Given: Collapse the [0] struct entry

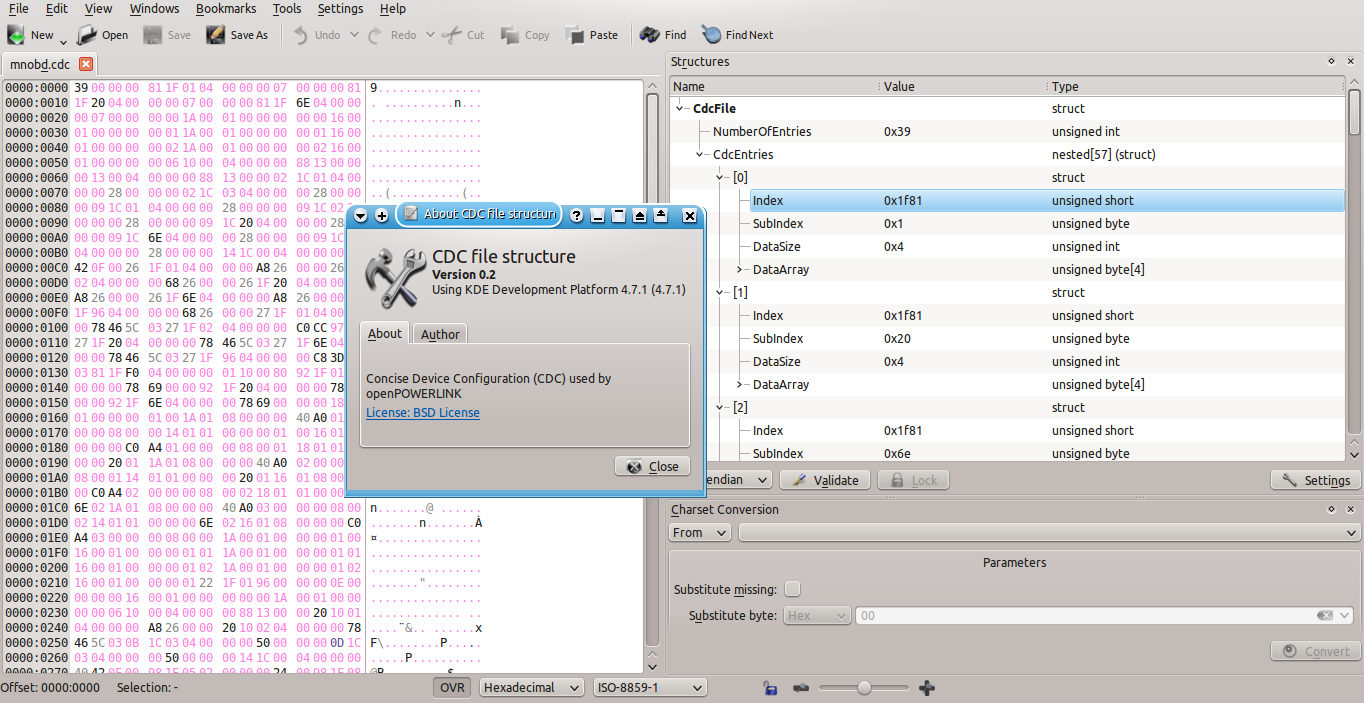Looking at the screenshot, I should click(720, 178).
